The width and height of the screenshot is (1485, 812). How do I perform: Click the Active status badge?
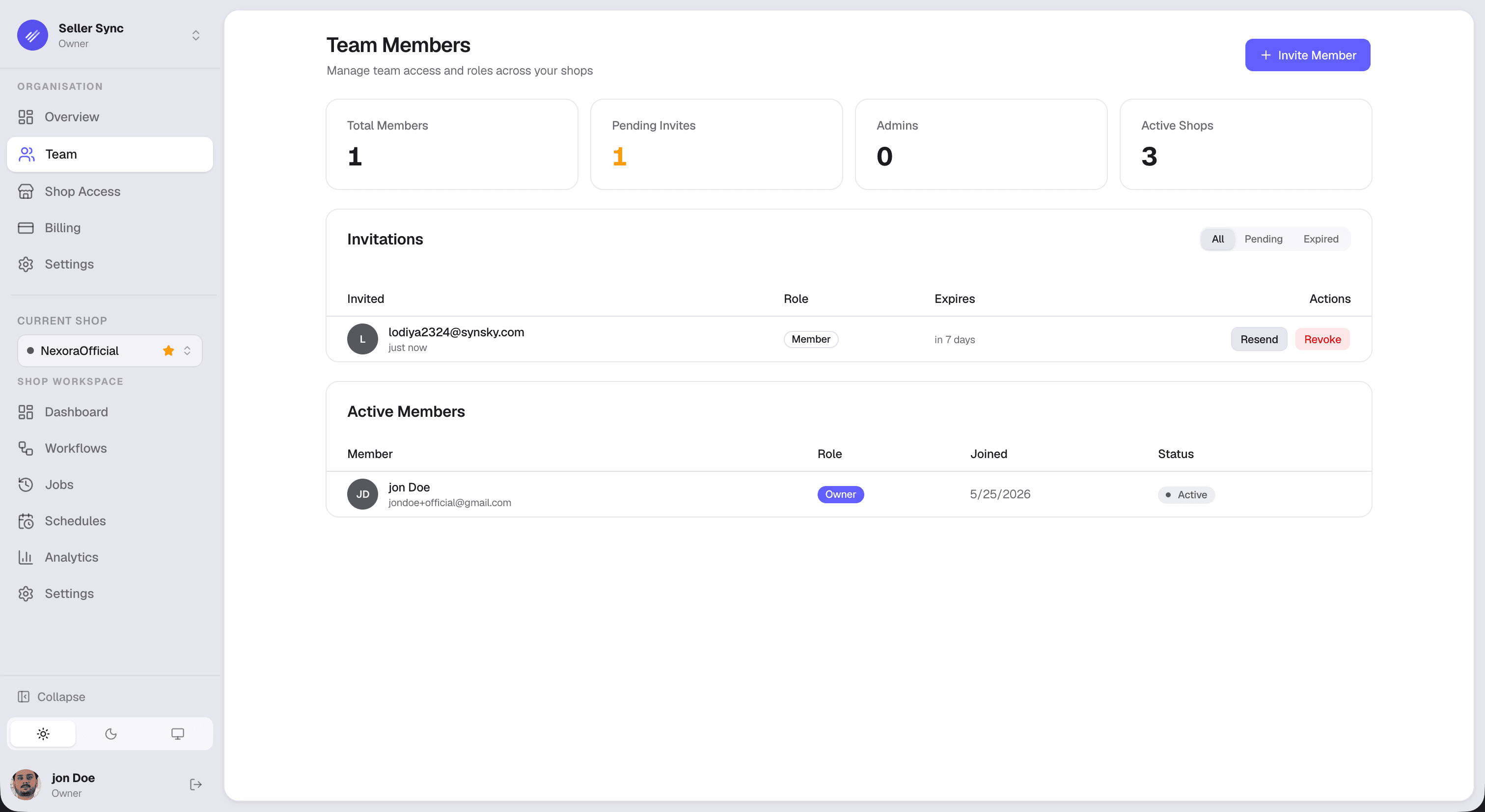click(x=1186, y=495)
